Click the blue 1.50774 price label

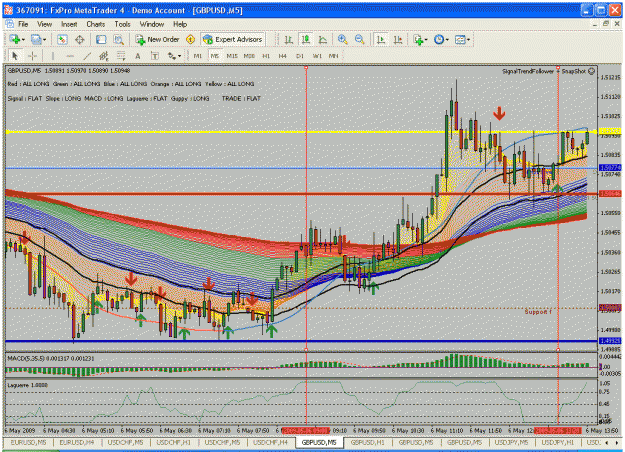tap(610, 168)
